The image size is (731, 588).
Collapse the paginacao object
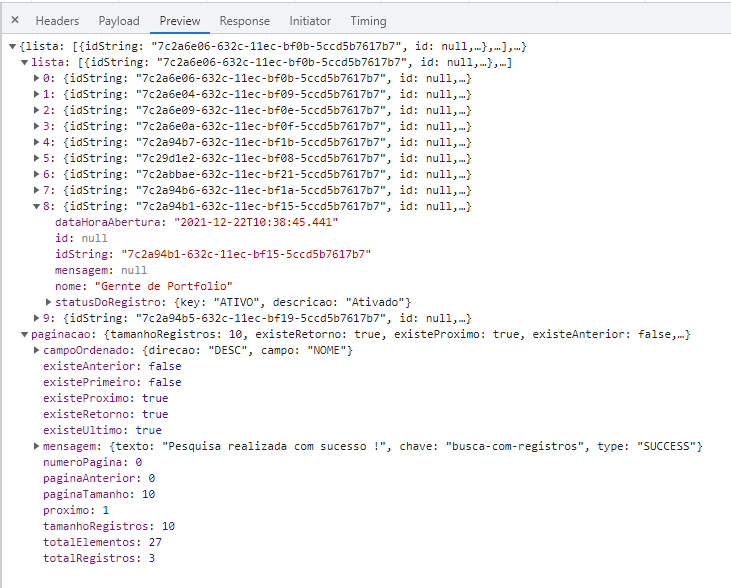(25, 334)
